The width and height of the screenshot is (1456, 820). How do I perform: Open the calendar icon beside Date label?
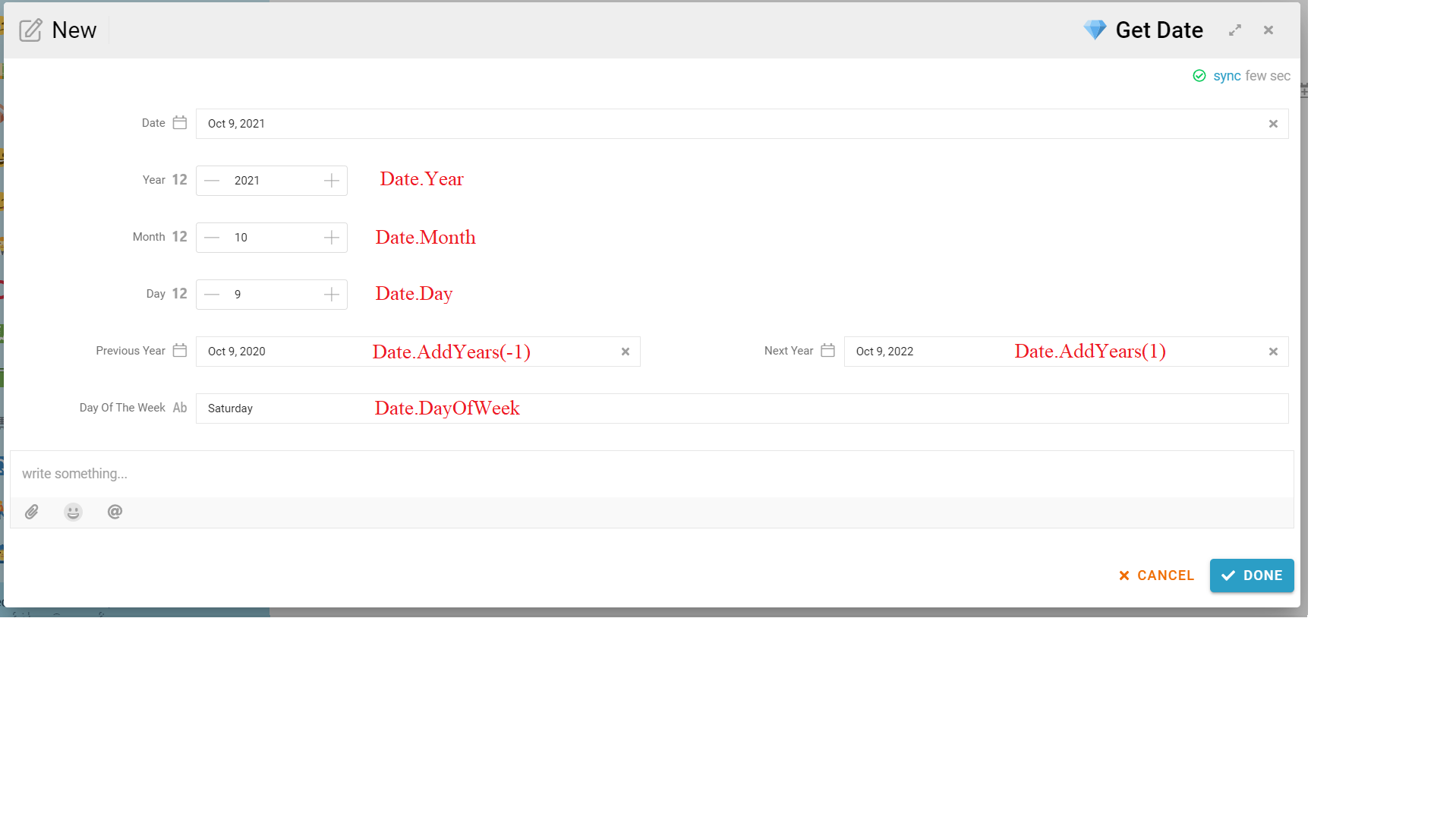click(x=180, y=123)
